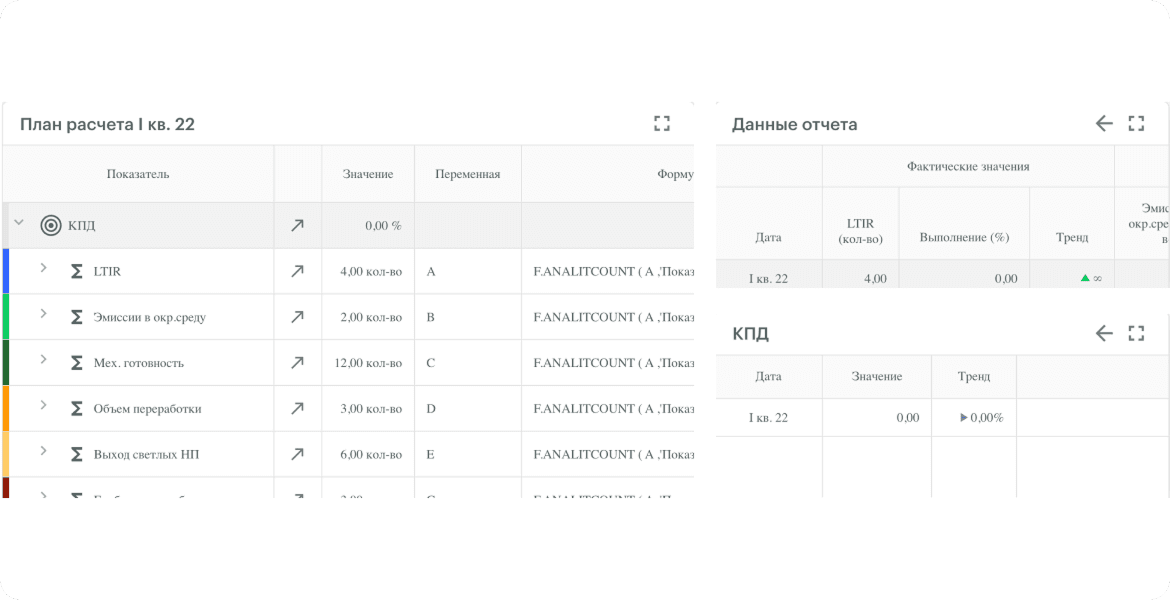Click I кв. 22 cell in КПД table
Viewport: 1170px width, 600px height.
click(x=769, y=418)
